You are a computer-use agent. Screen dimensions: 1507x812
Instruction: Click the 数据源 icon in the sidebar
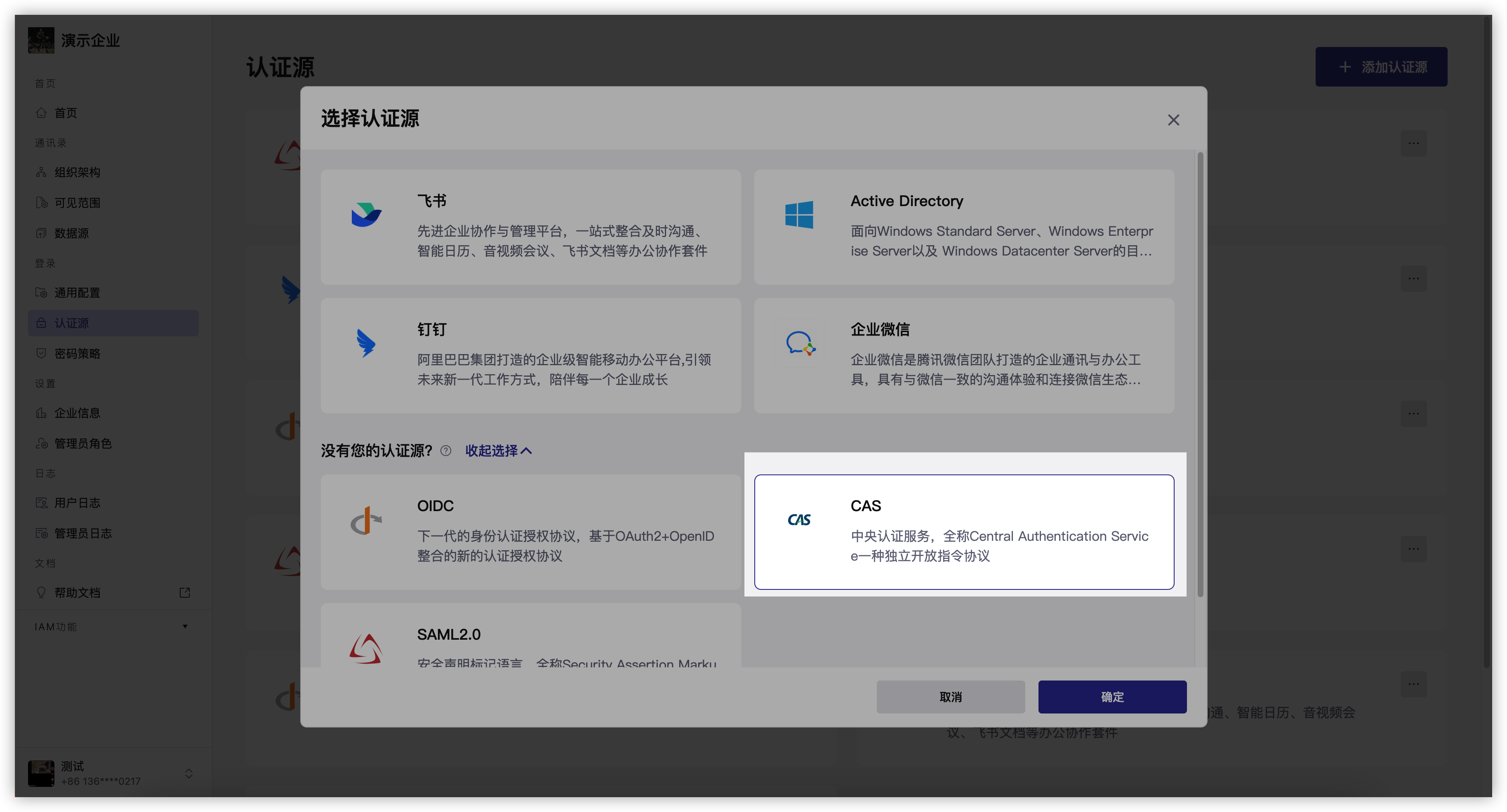pos(41,232)
